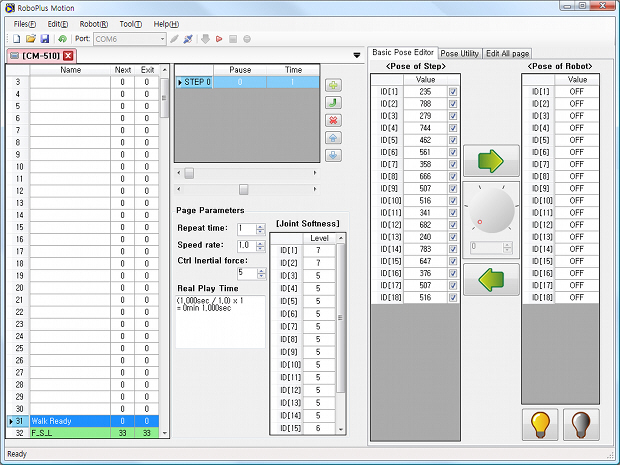620x465 pixels.
Task: Select the F_S_L page row
Action: pyautogui.click(x=83, y=433)
